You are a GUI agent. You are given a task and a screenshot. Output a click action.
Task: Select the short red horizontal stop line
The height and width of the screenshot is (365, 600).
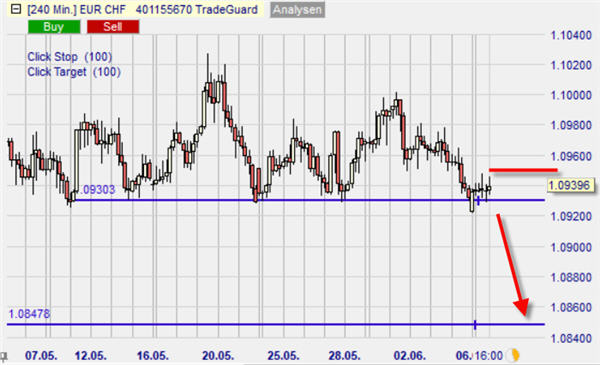click(x=523, y=170)
